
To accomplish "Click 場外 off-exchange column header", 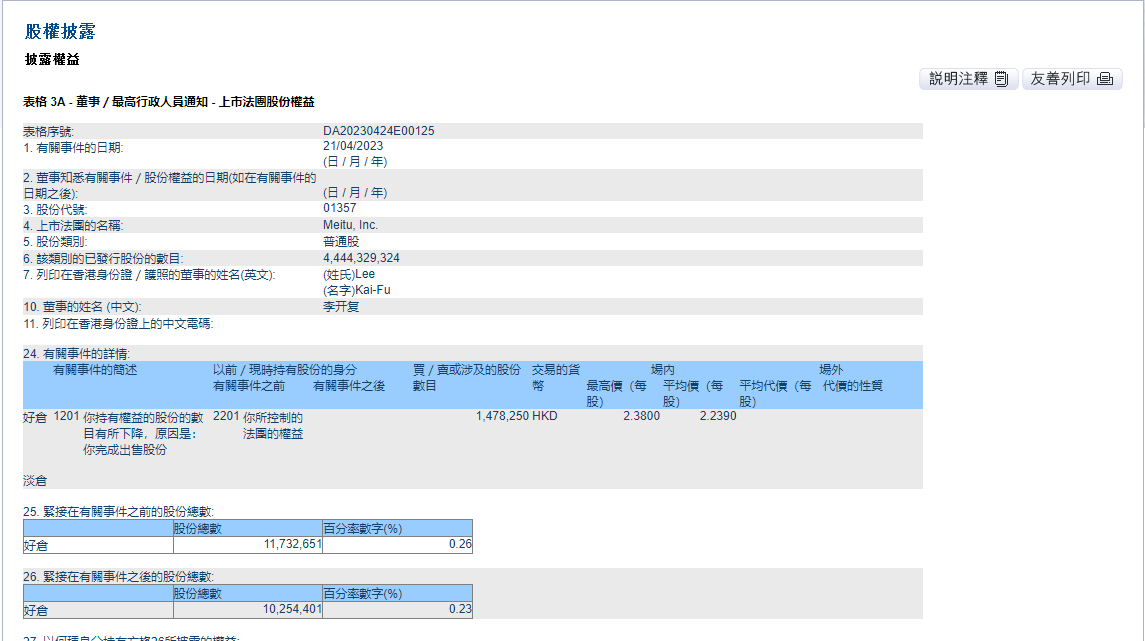I will [831, 369].
